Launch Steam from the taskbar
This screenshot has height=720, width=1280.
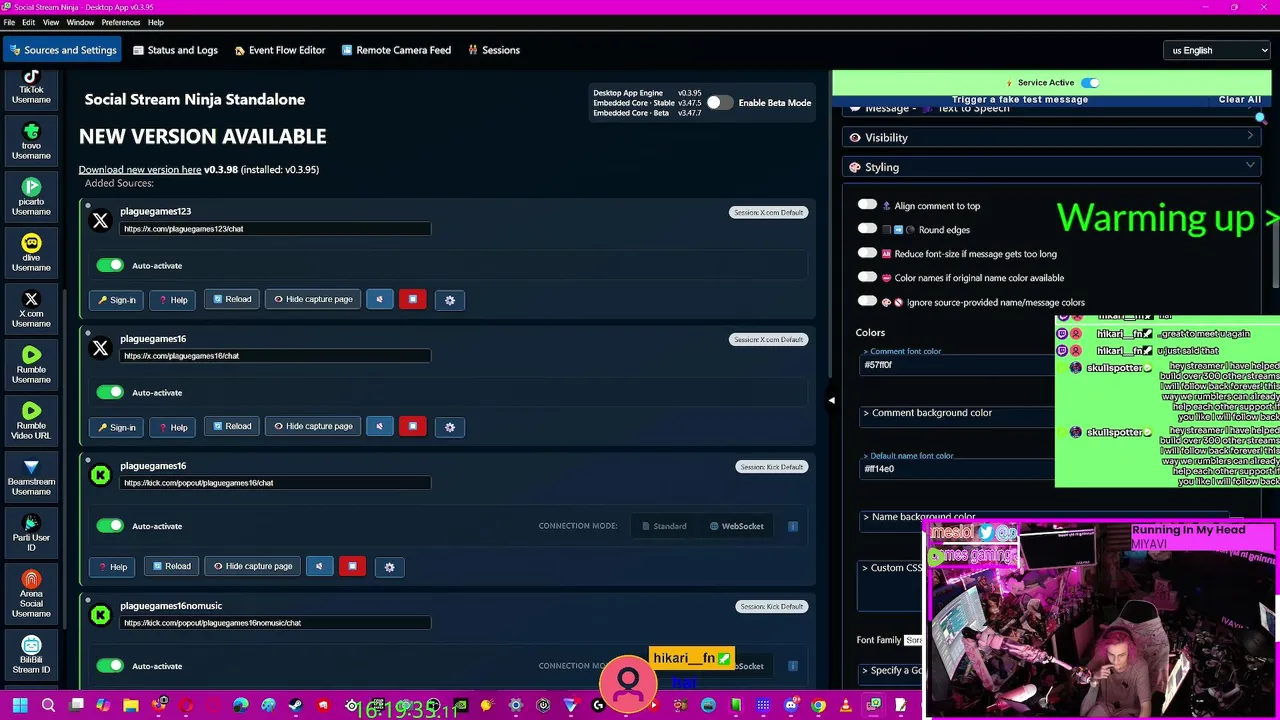pos(295,706)
